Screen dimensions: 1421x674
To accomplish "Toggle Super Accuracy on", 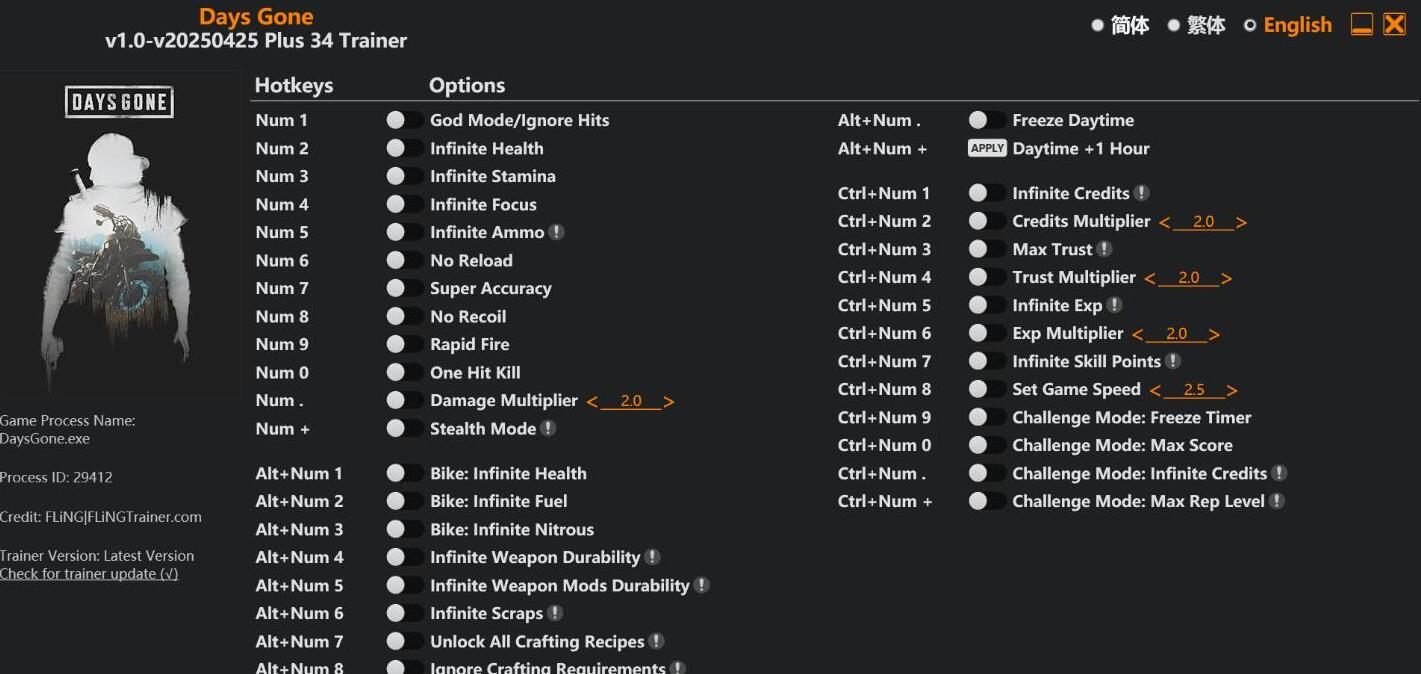I will click(x=404, y=288).
